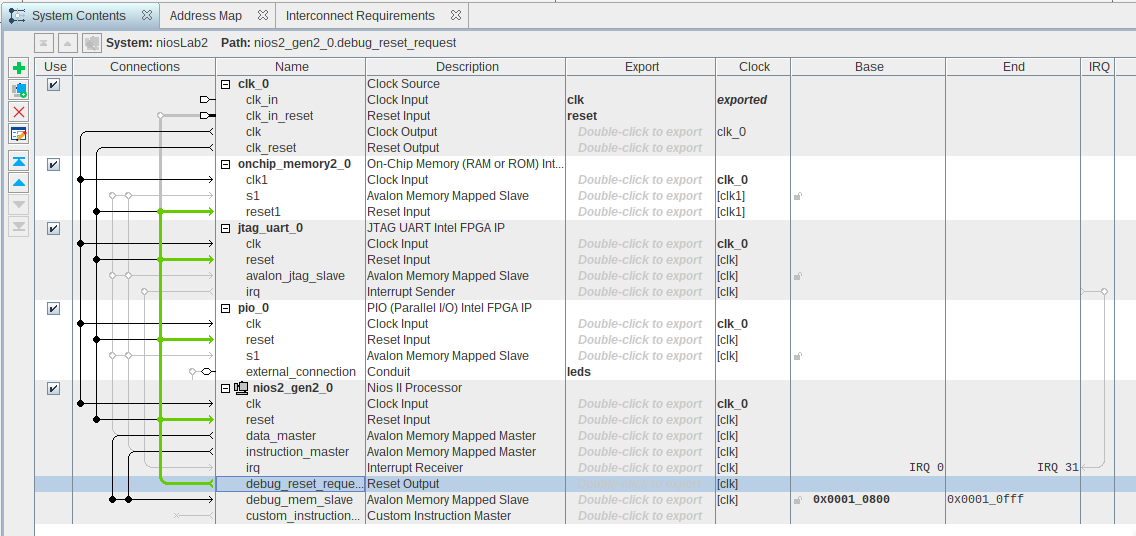The width and height of the screenshot is (1136, 536).
Task: Click the Base column header
Action: pyautogui.click(x=869, y=67)
